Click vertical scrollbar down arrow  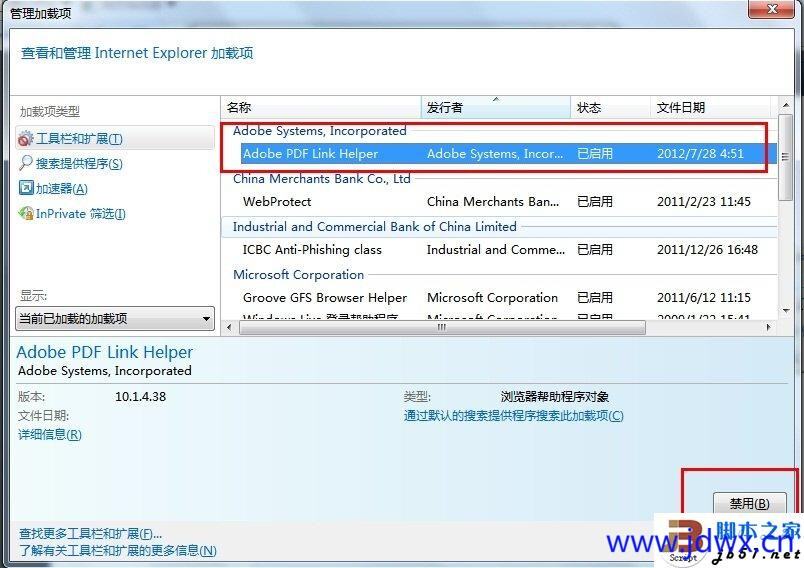click(x=786, y=311)
